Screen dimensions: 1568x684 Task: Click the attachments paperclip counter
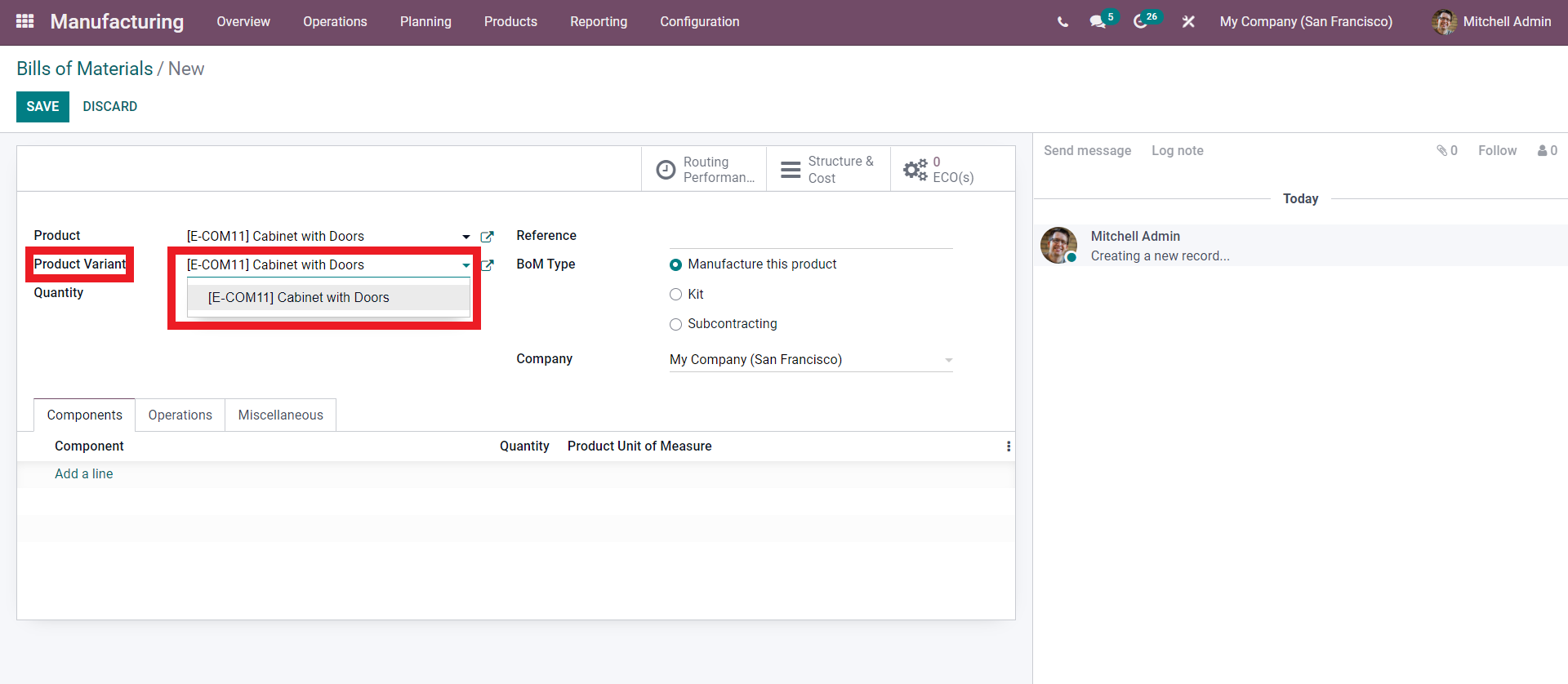1447,150
